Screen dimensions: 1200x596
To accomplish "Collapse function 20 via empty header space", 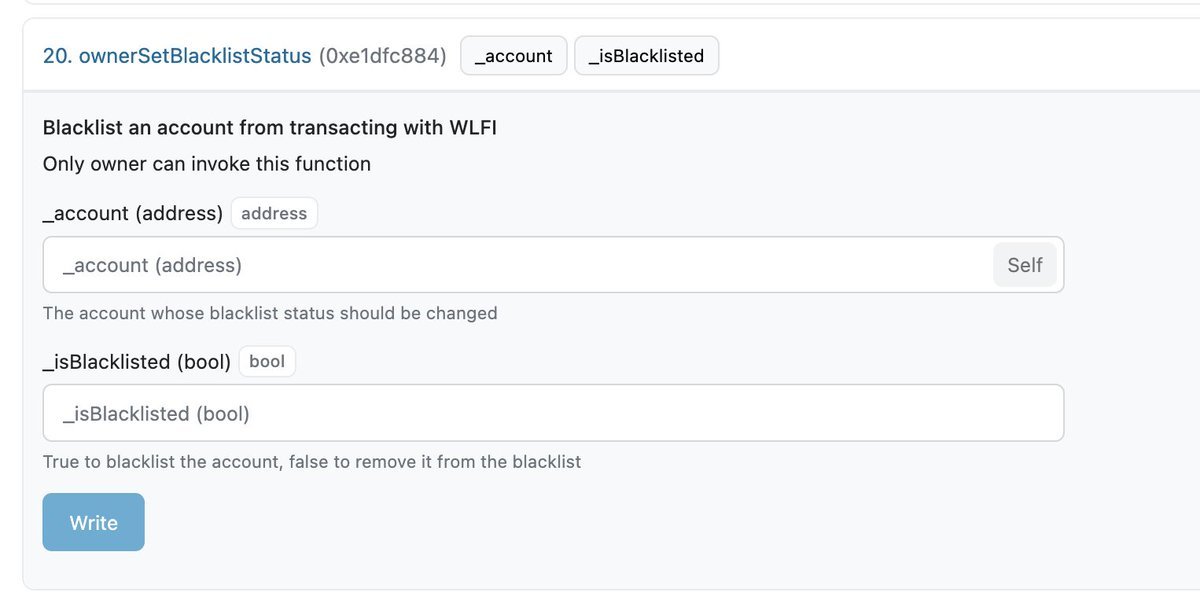I will 950,56.
